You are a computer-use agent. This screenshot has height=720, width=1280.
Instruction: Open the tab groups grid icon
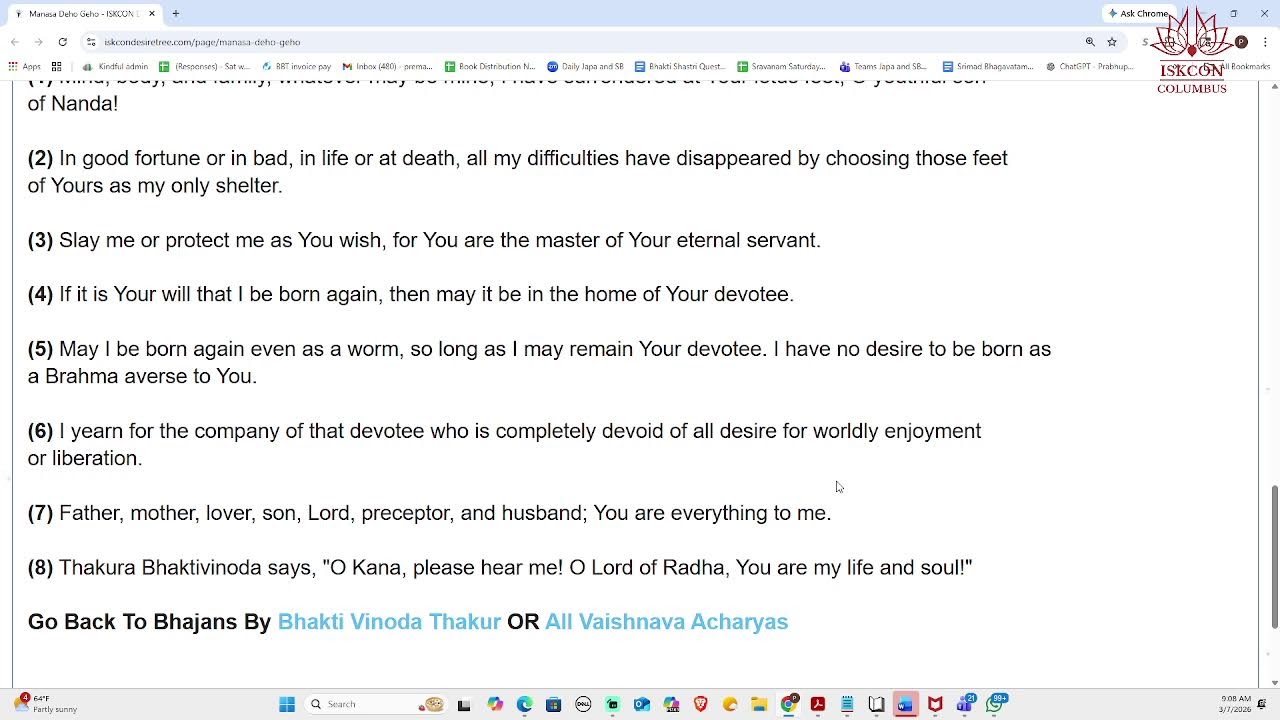point(56,67)
